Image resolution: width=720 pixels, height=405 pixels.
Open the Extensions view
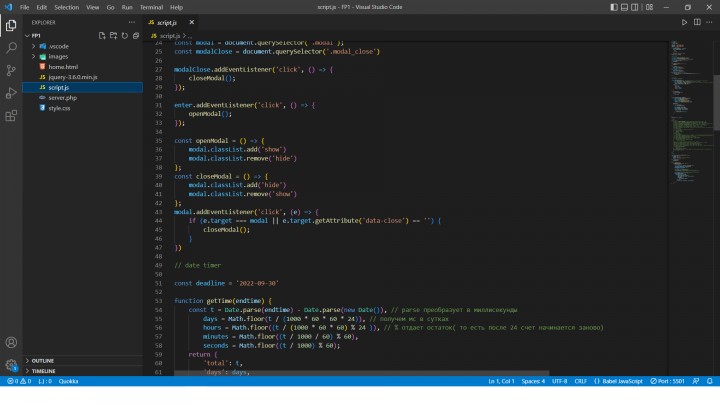pyautogui.click(x=11, y=115)
